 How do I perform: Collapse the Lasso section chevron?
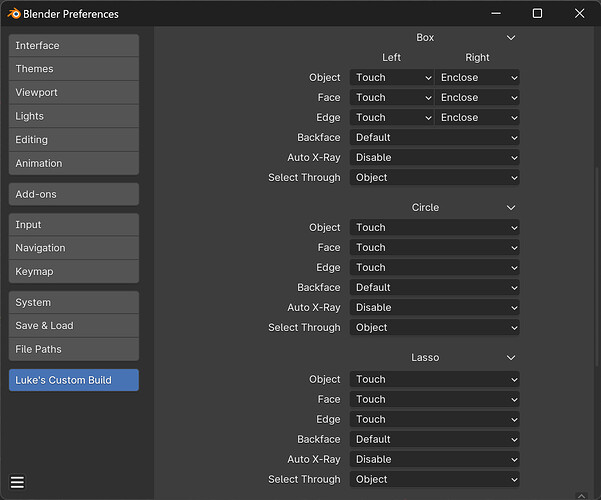(x=511, y=357)
